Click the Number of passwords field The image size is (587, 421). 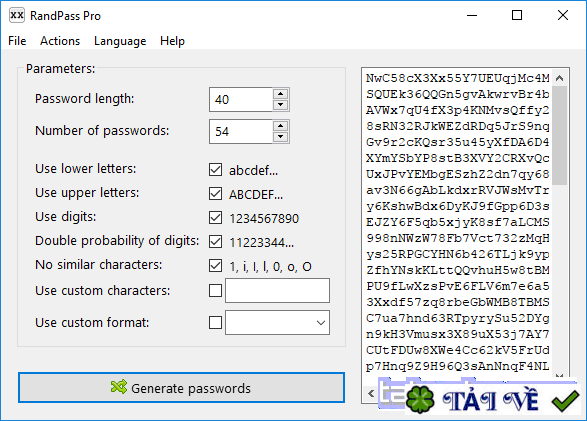click(241, 131)
